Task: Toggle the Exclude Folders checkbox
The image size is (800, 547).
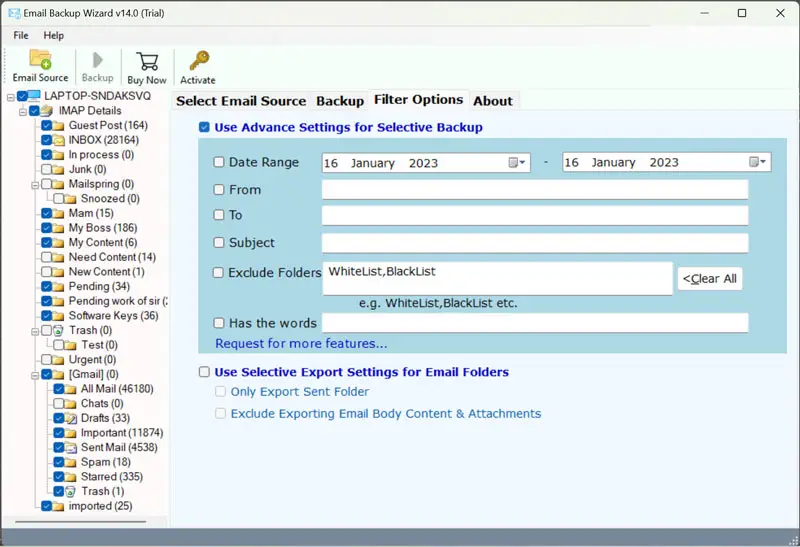Action: (x=219, y=272)
